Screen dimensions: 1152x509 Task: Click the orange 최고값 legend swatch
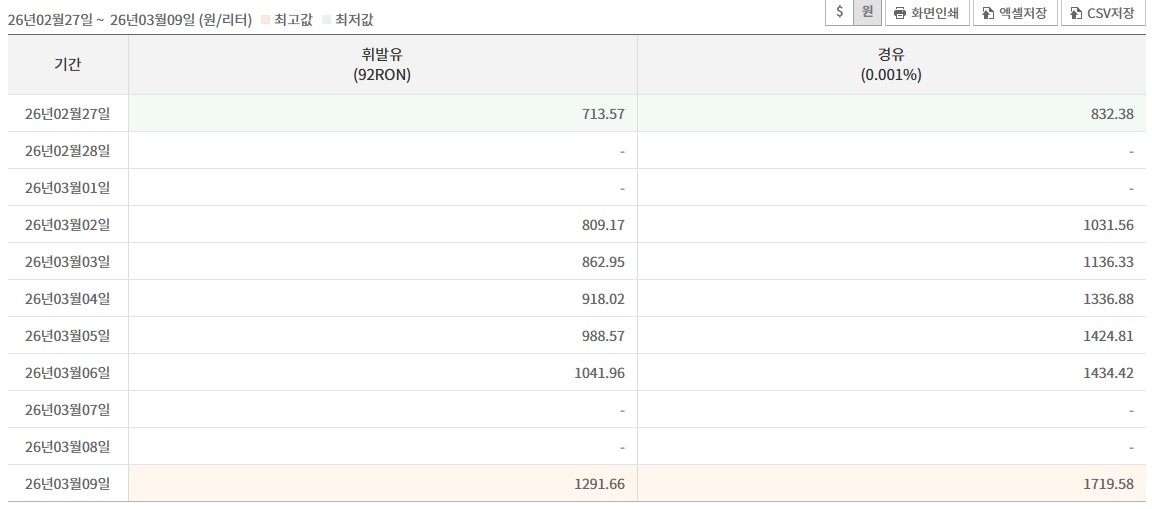click(265, 20)
